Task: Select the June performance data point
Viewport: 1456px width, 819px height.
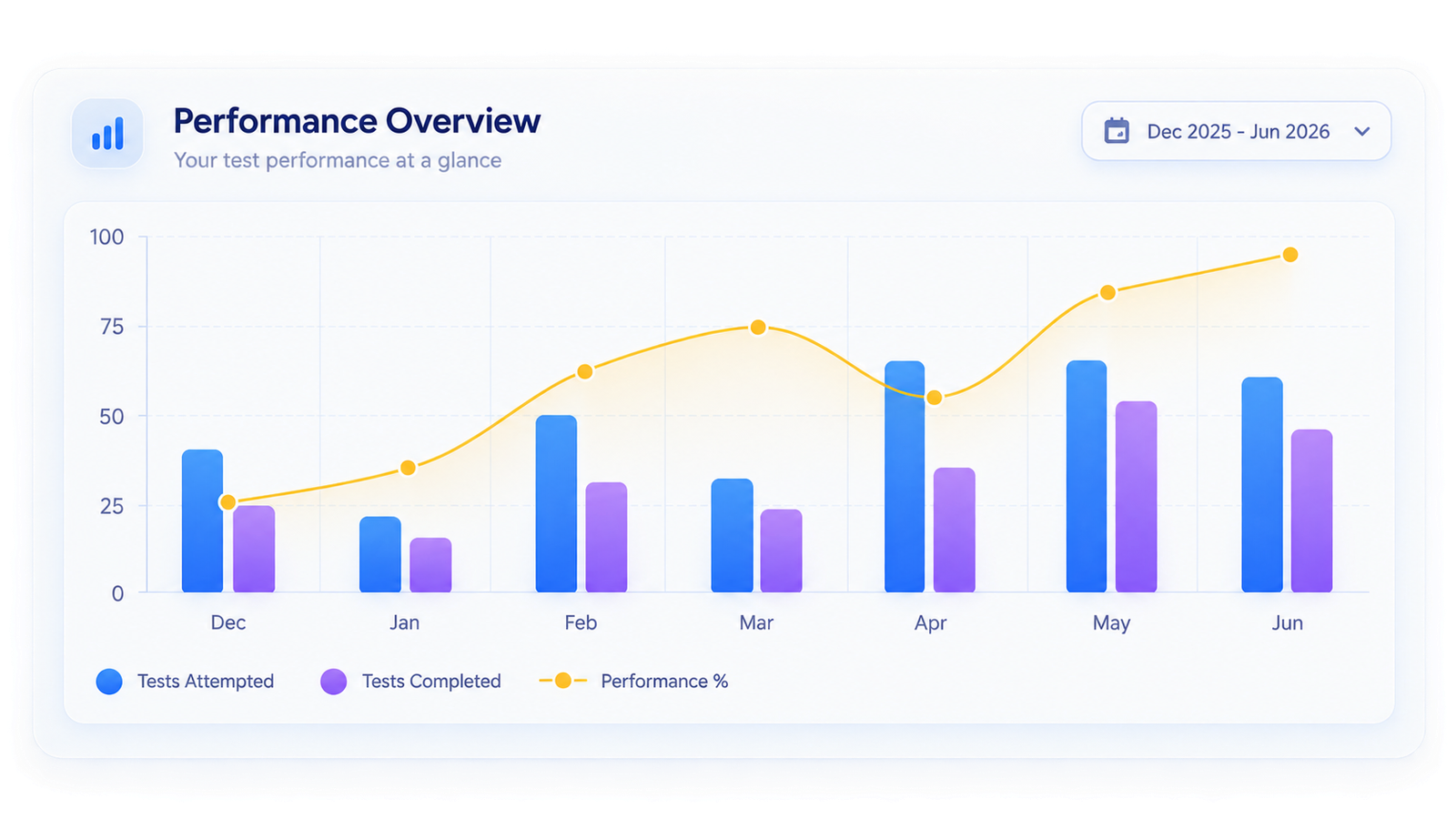Action: click(1289, 255)
